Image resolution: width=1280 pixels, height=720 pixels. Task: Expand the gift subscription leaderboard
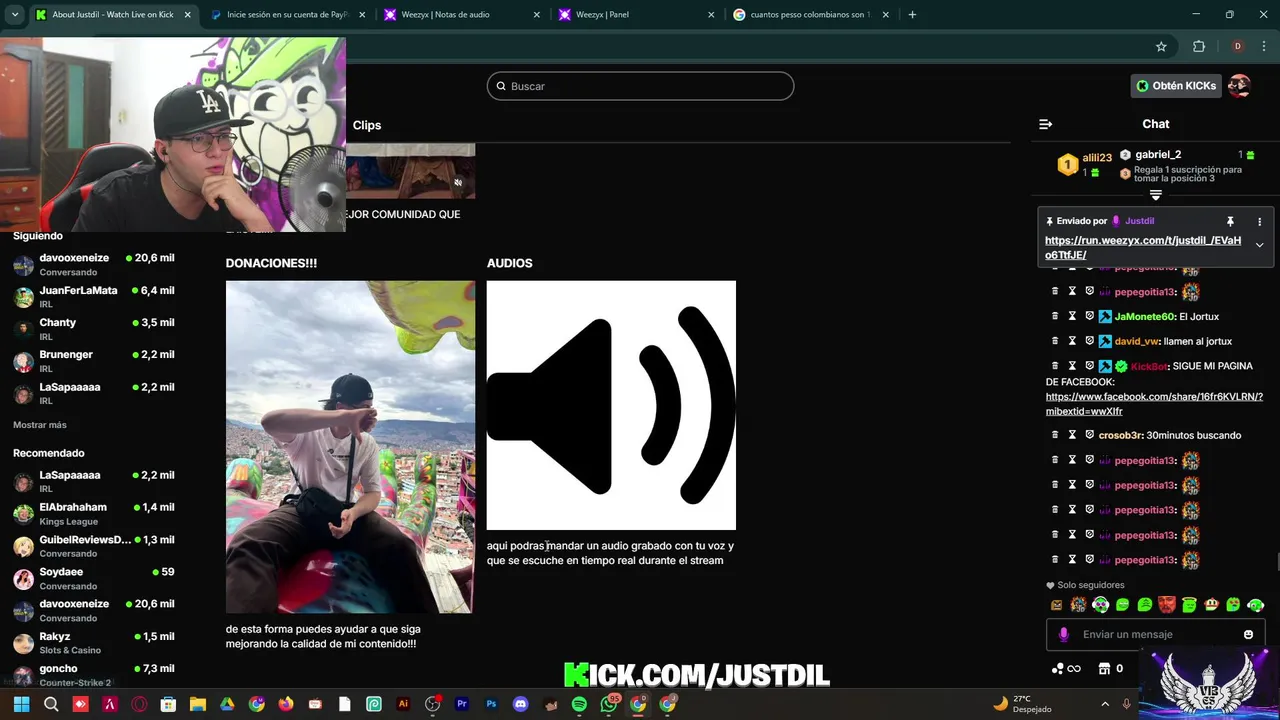click(1156, 195)
